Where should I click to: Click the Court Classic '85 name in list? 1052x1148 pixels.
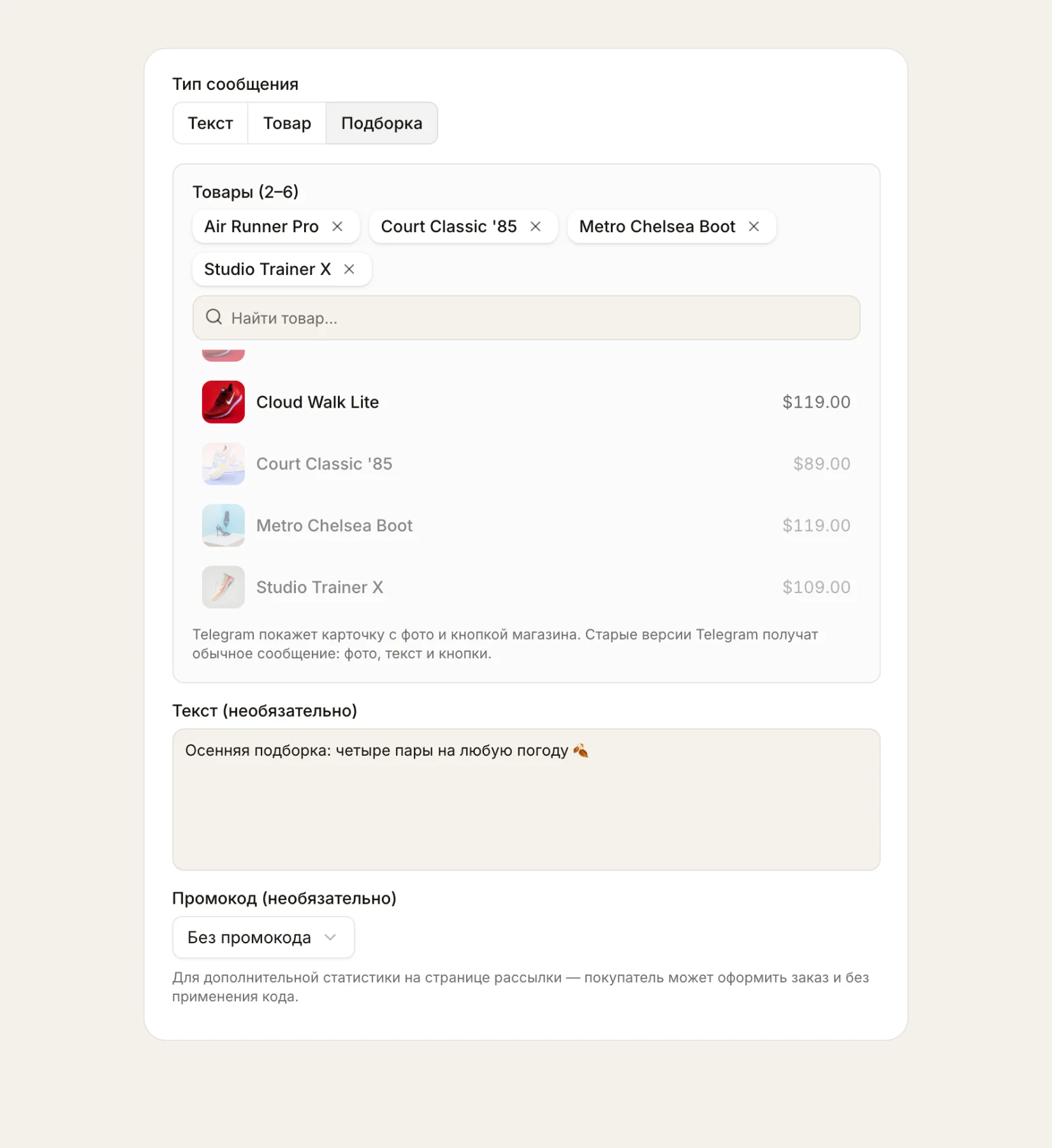click(324, 464)
